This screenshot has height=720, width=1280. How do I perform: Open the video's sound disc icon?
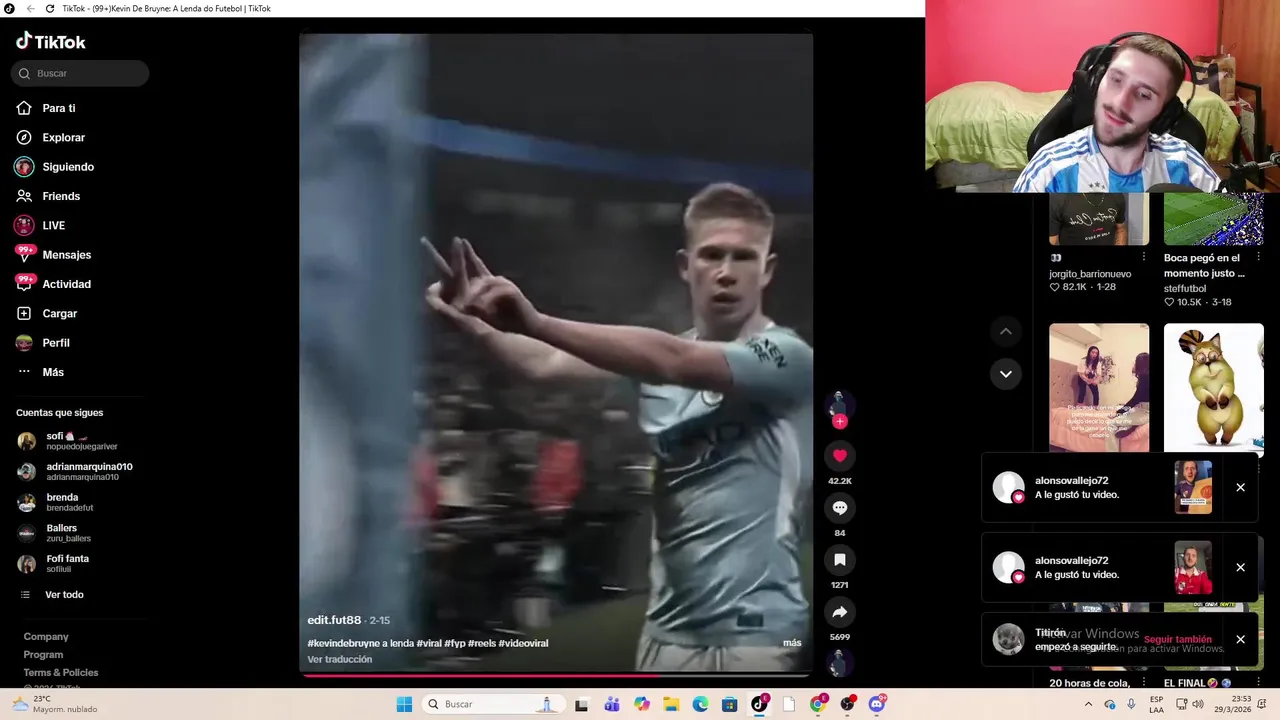839,662
